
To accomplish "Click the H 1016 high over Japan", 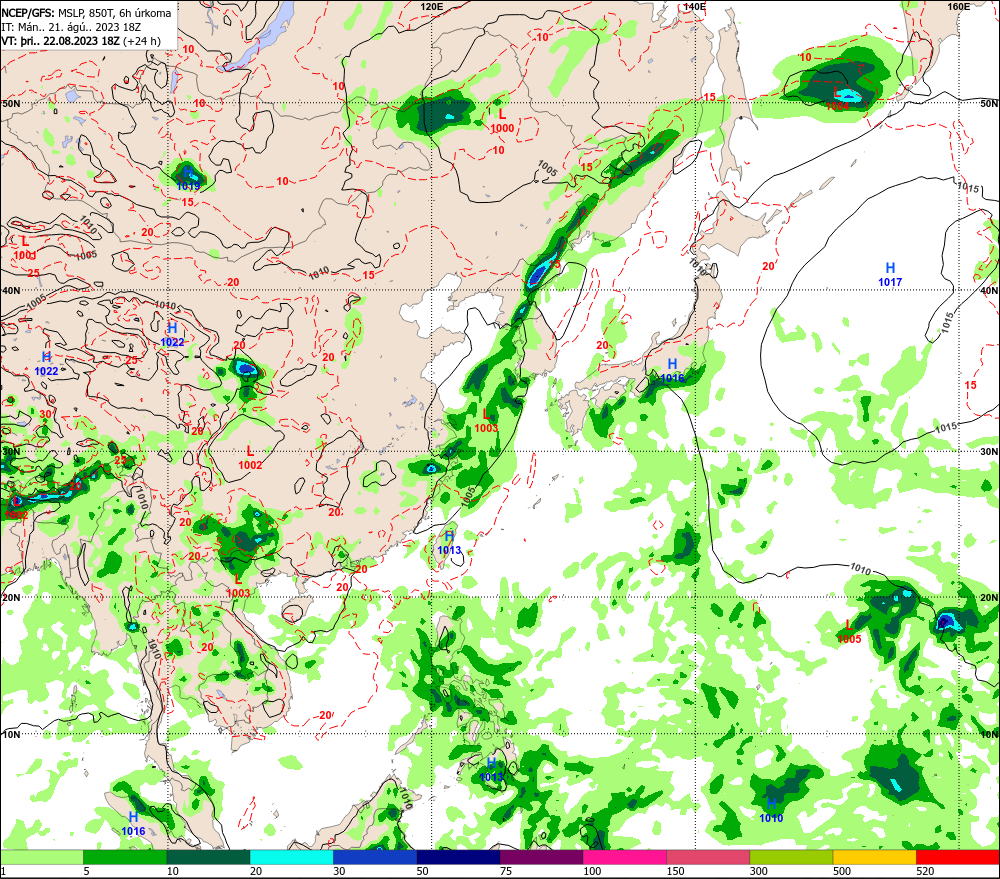I will coord(672,370).
